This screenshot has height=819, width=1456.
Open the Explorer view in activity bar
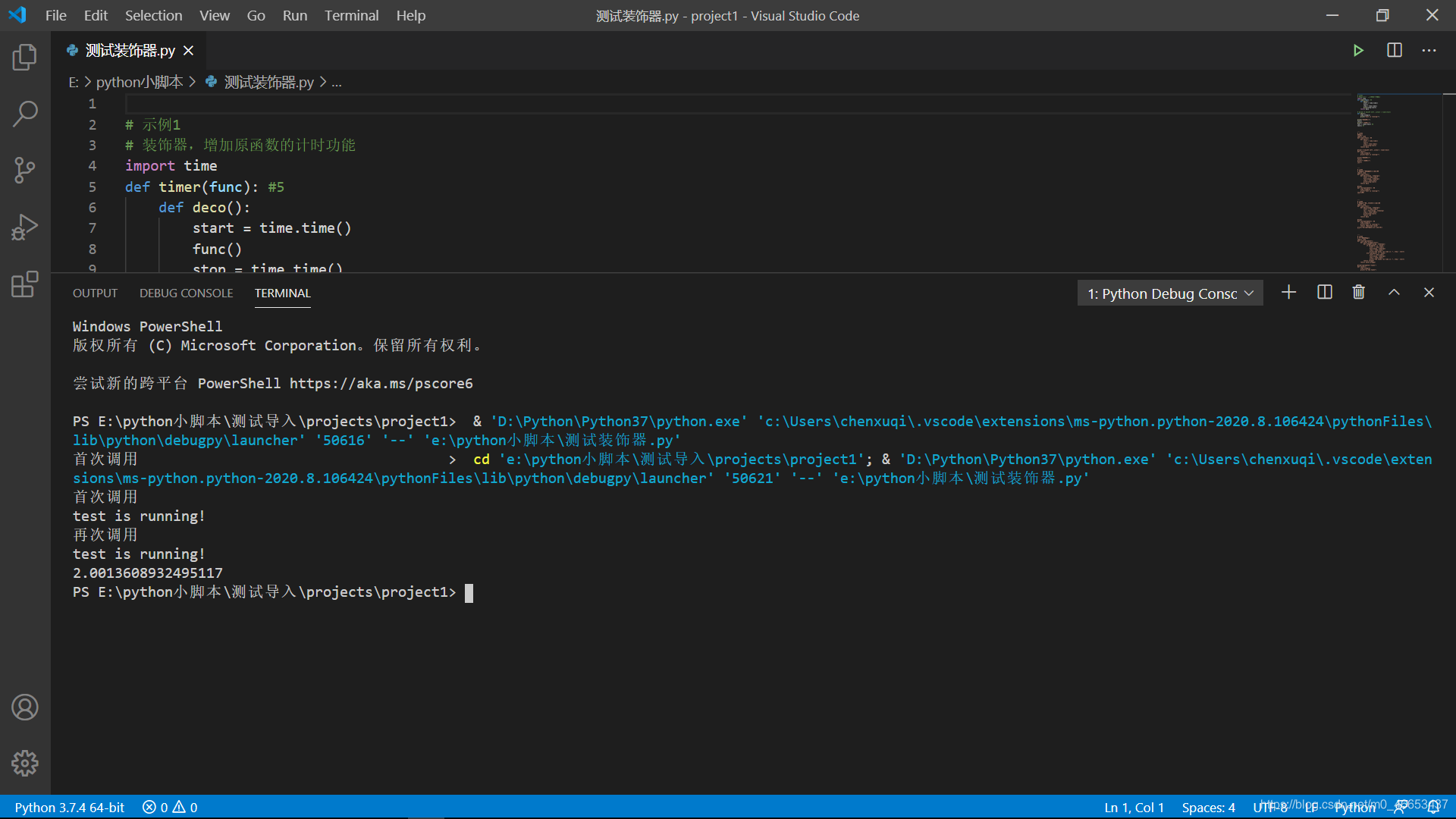pyautogui.click(x=25, y=57)
